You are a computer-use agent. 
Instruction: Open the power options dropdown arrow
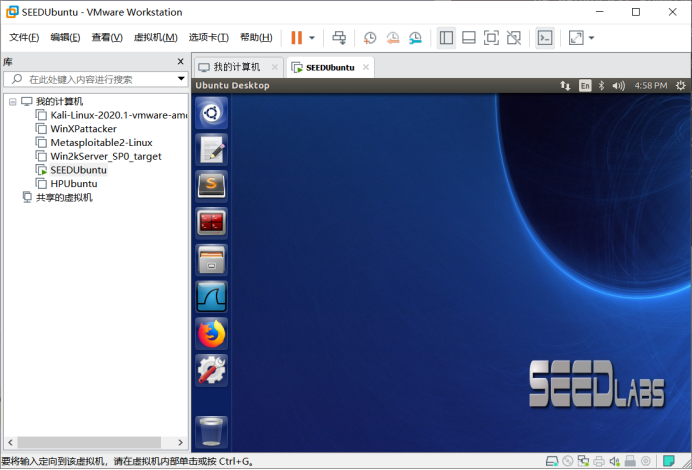coord(312,38)
